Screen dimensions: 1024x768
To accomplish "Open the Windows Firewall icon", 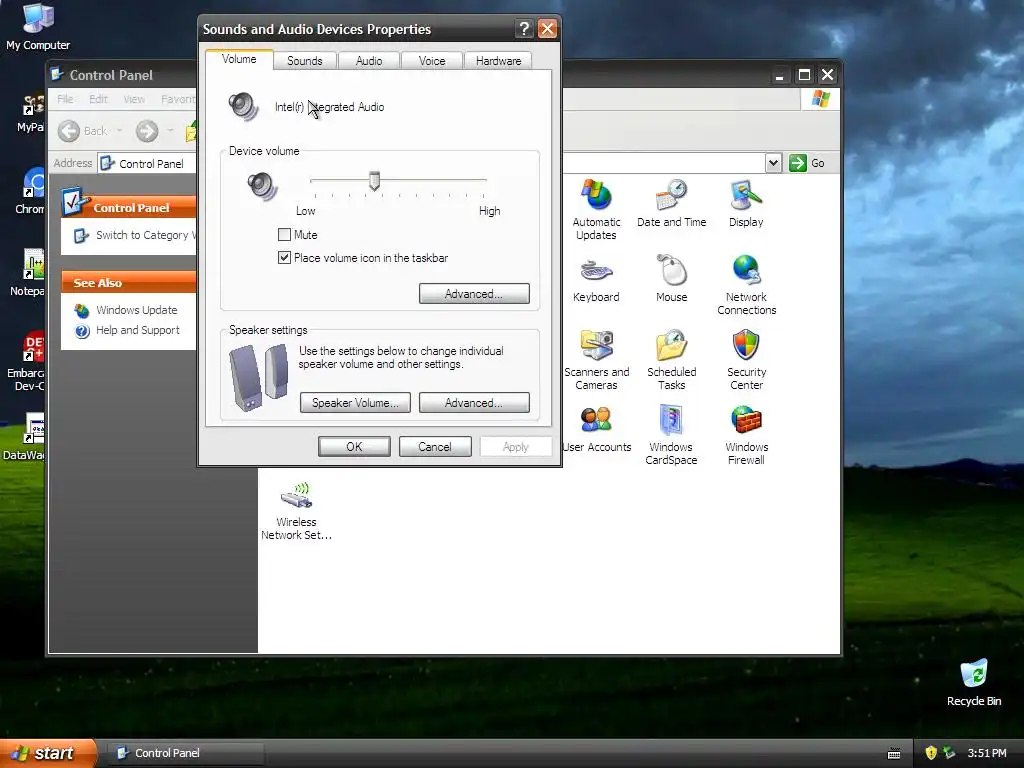I will [x=746, y=435].
